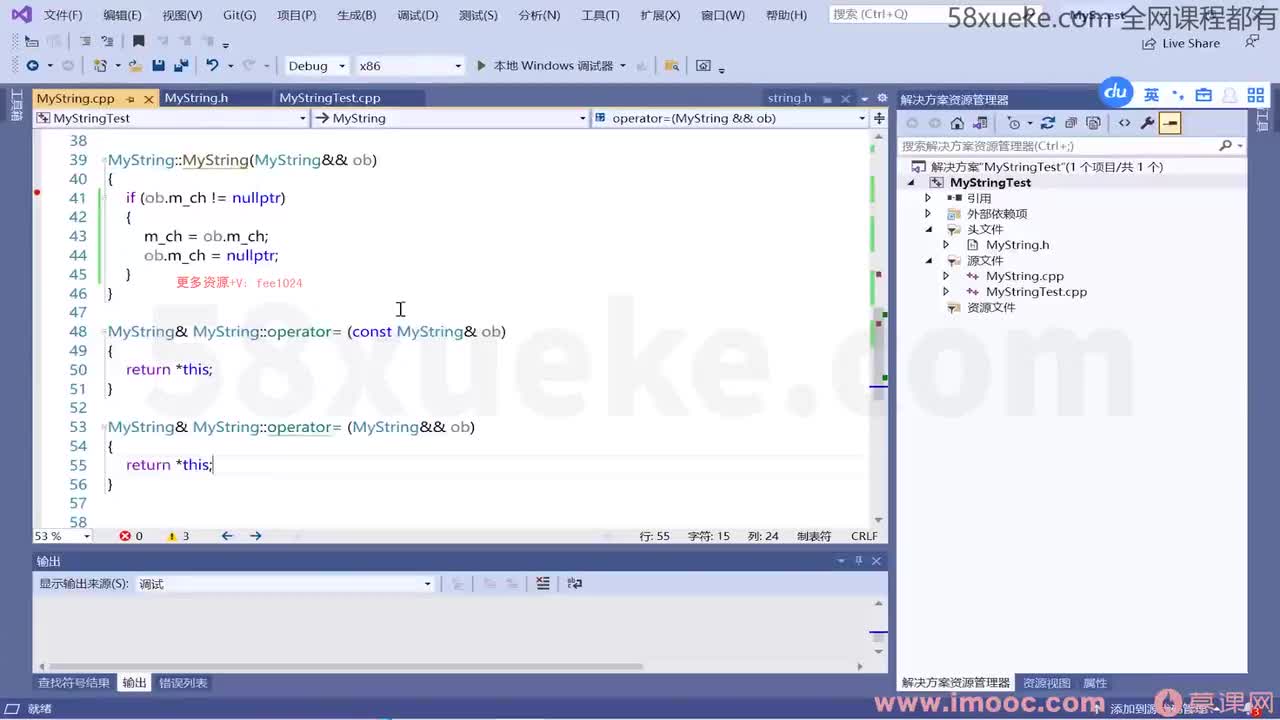The image size is (1280, 720).
Task: Click the collapse all icon in Solution Explorer
Action: click(x=1071, y=123)
